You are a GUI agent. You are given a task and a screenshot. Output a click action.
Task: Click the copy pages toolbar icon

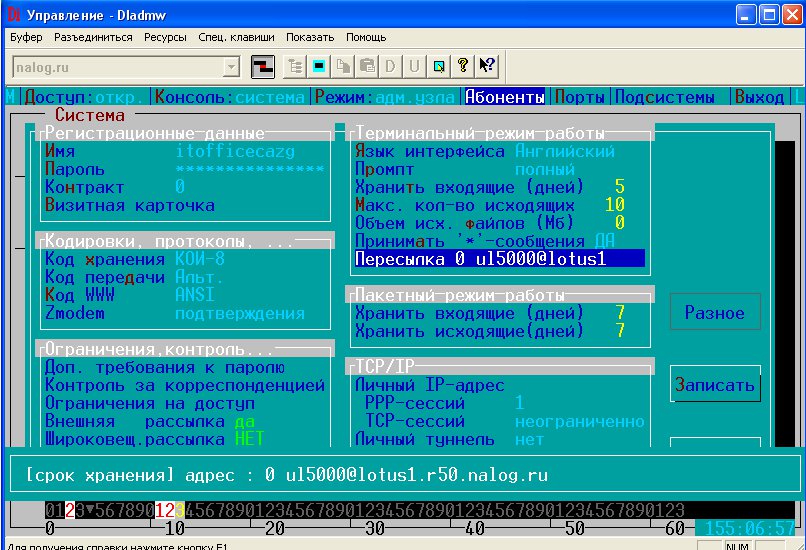click(343, 66)
